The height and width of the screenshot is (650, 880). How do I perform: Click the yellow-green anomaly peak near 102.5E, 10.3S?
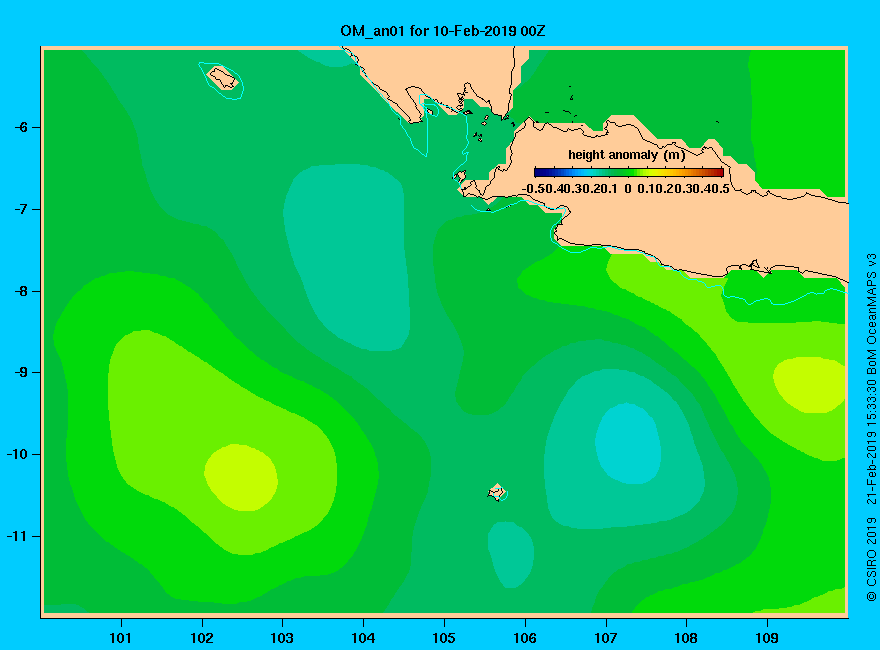pos(241,477)
